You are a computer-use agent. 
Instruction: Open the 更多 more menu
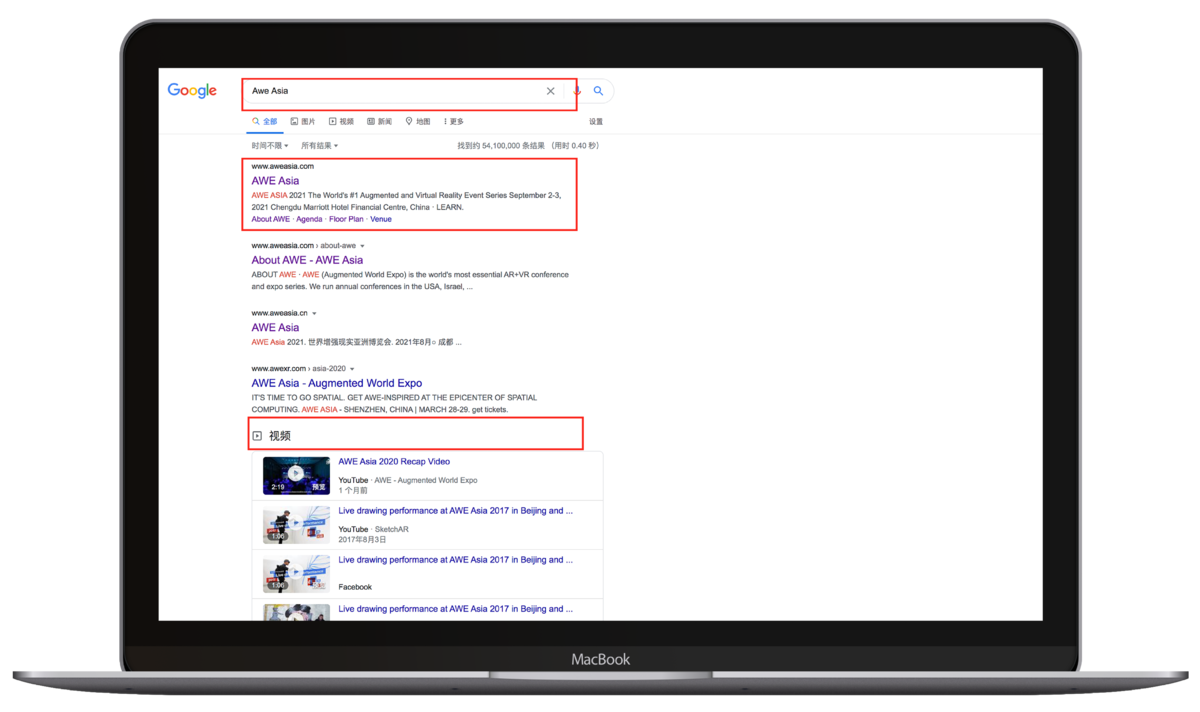453,122
